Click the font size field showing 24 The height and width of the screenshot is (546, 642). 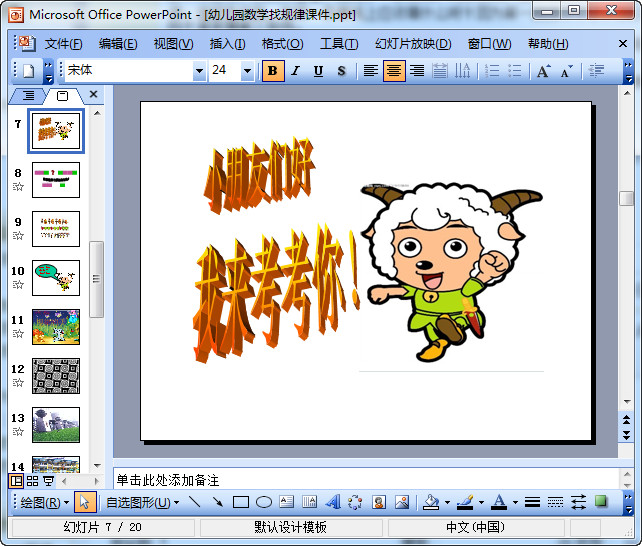click(225, 70)
